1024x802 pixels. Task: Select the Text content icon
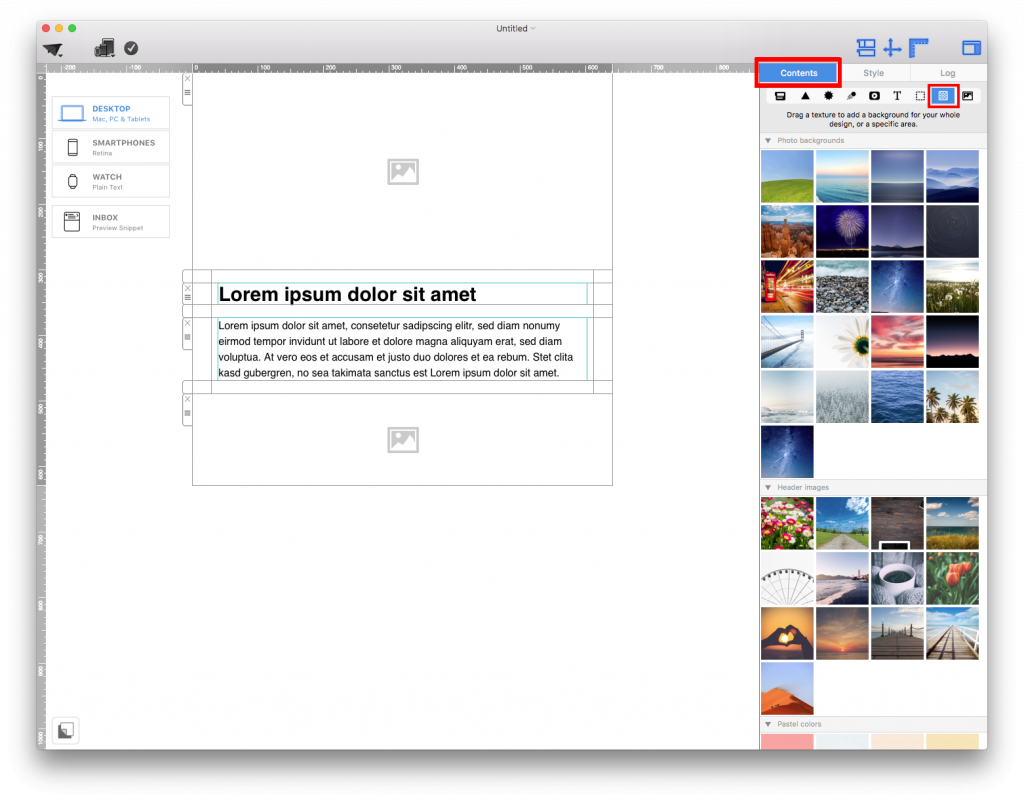897,96
